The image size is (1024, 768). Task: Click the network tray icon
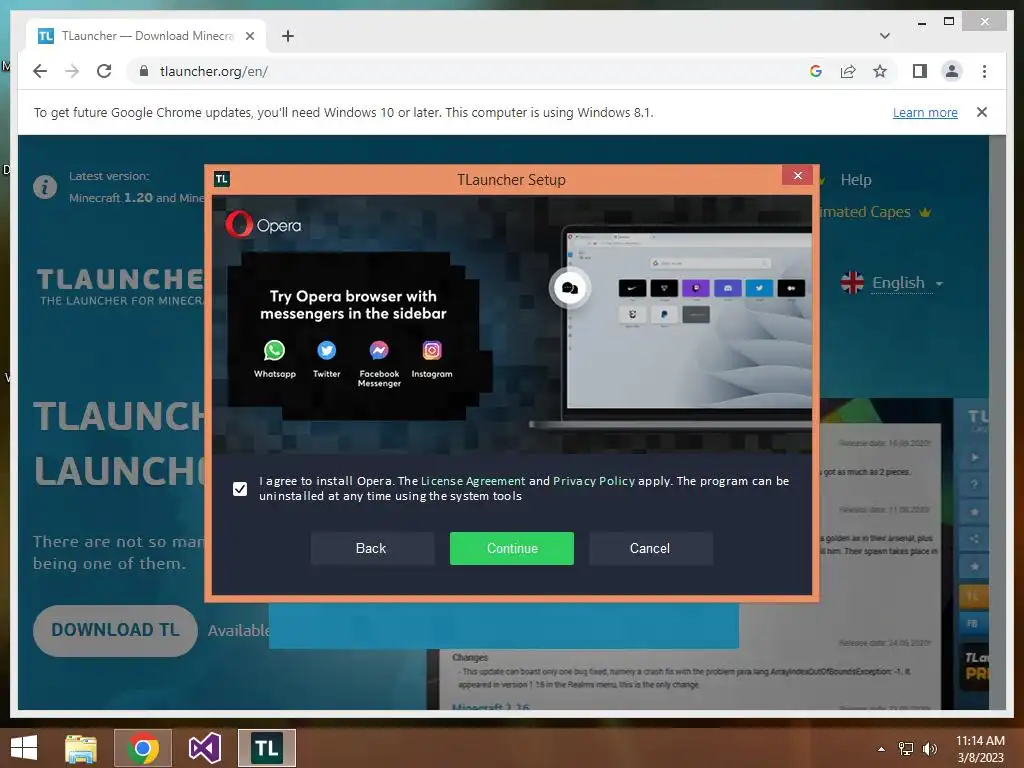click(x=906, y=749)
